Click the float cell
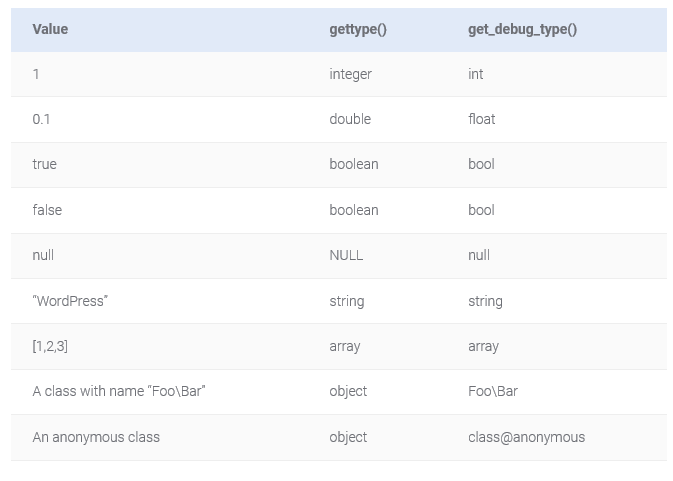Image resolution: width=673 pixels, height=481 pixels. (x=482, y=119)
